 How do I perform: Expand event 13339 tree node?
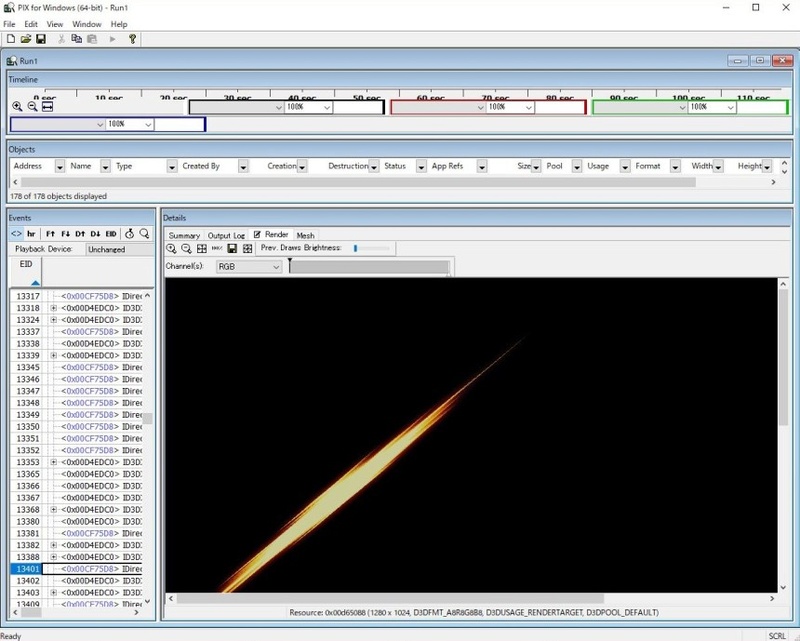pos(54,356)
